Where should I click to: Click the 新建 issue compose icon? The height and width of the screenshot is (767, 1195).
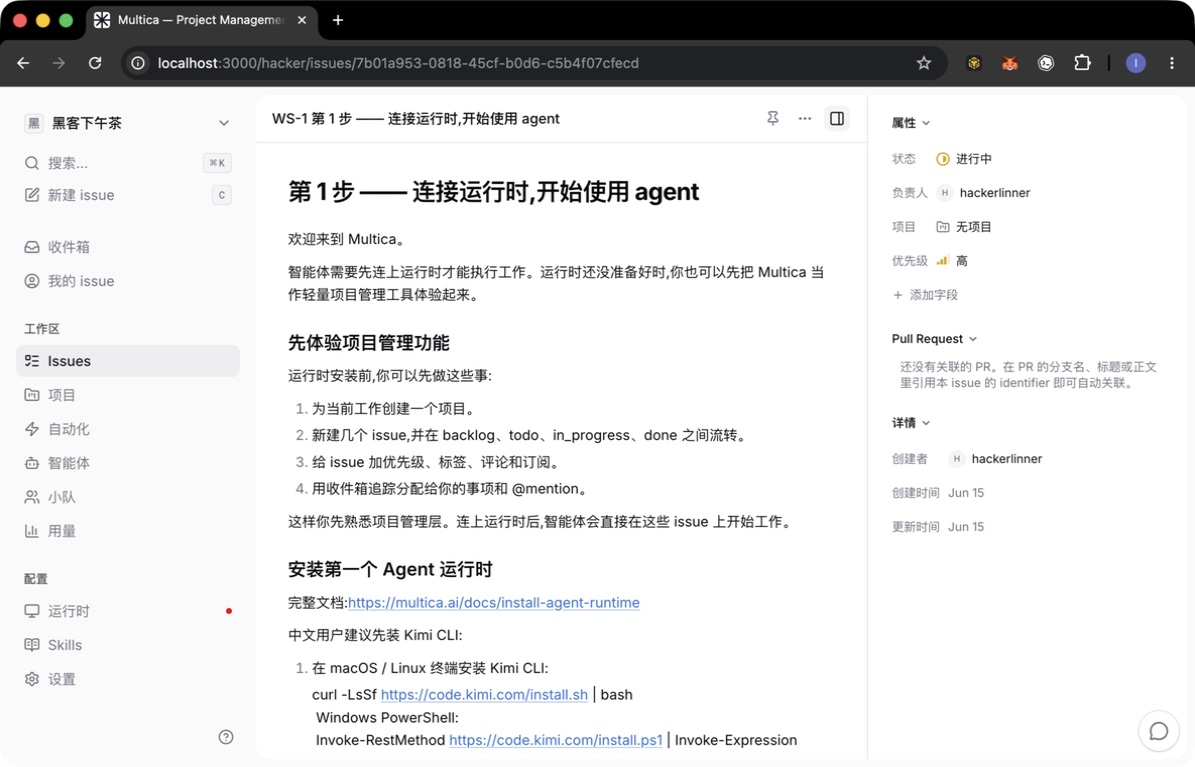pos(32,194)
